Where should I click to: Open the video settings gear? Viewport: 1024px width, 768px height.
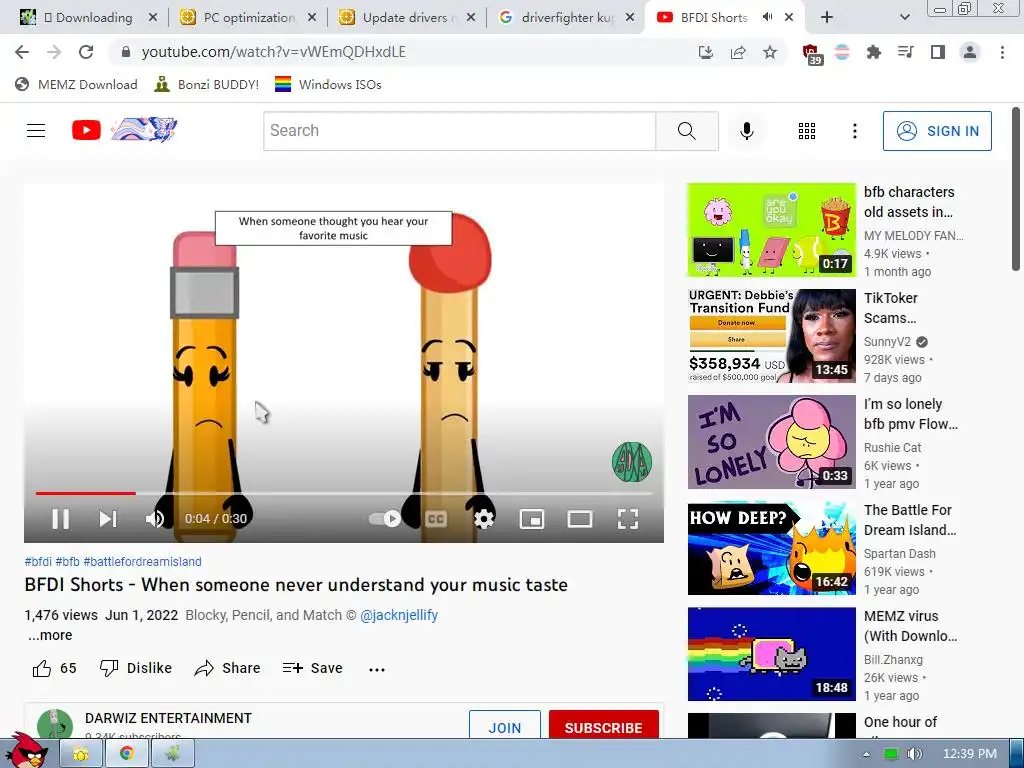click(484, 519)
